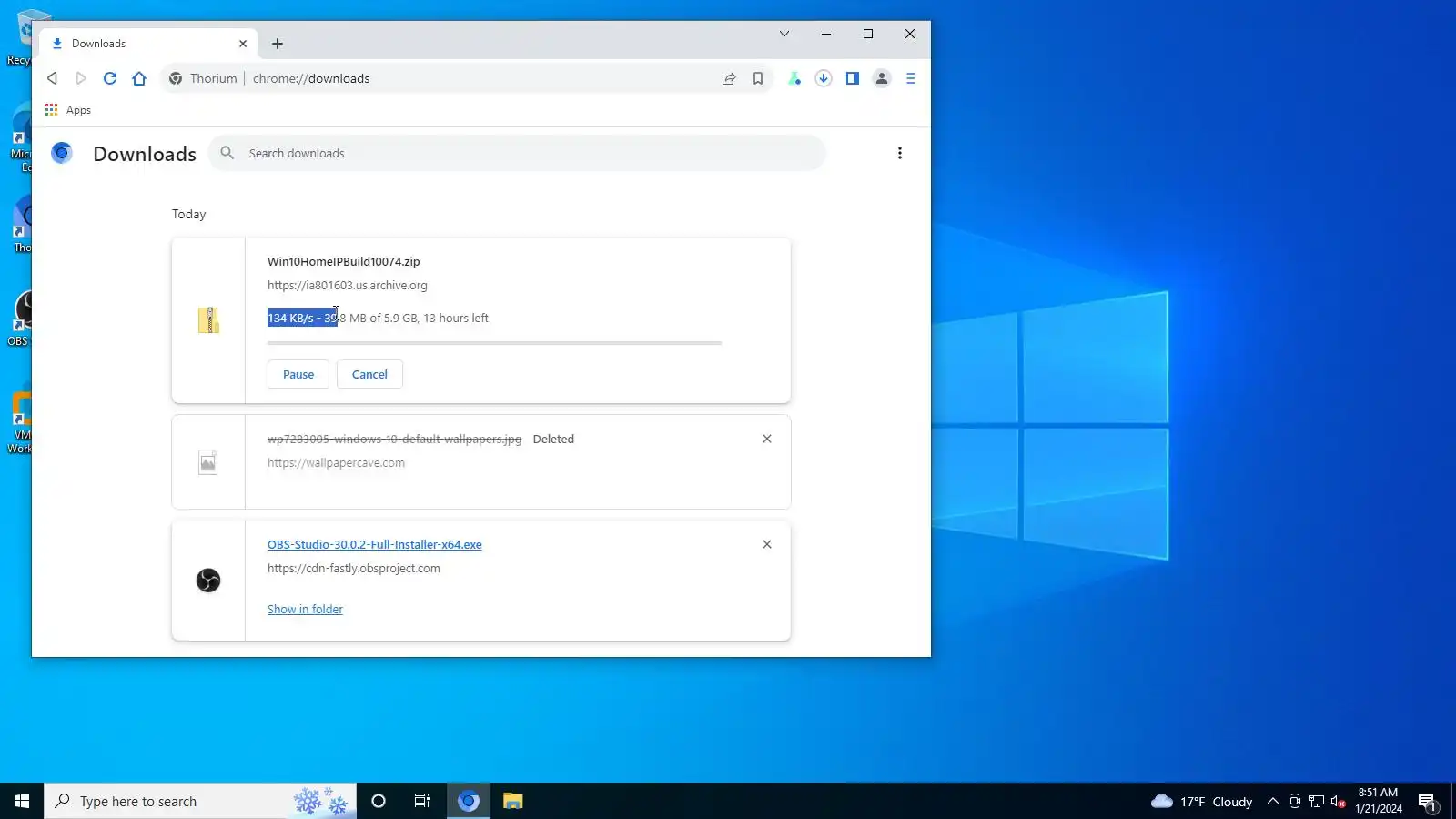1456x819 pixels.
Task: Open the cdn-fastly.obsproject.com source link
Action: click(x=354, y=568)
